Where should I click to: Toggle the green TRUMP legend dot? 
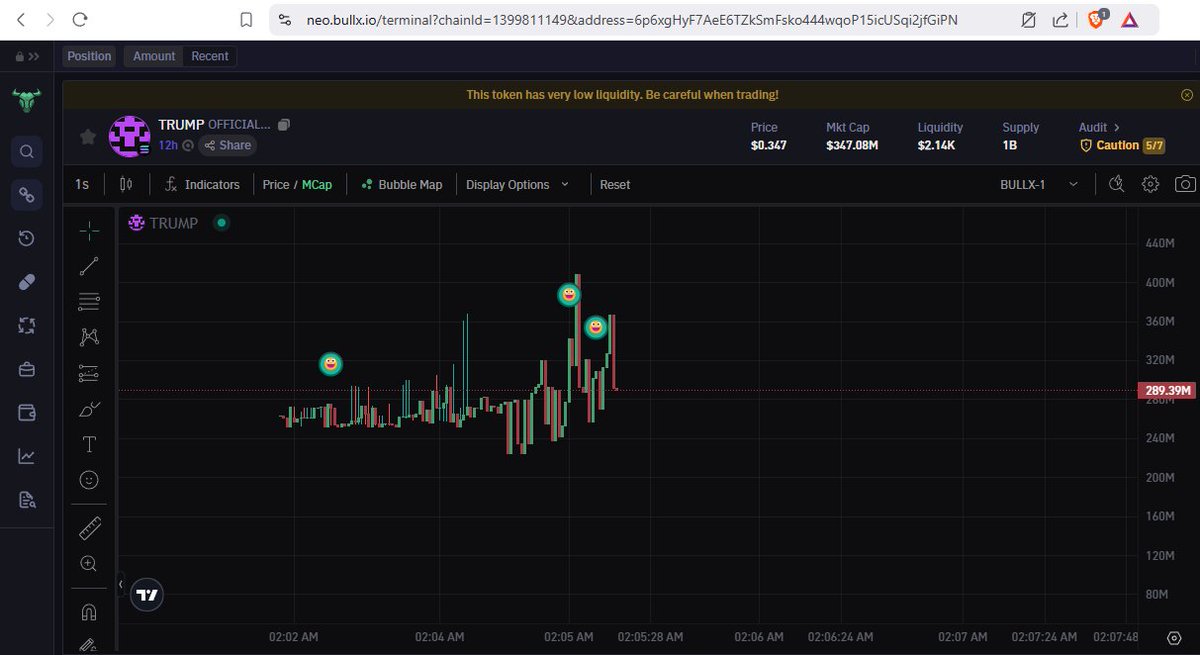(x=222, y=223)
